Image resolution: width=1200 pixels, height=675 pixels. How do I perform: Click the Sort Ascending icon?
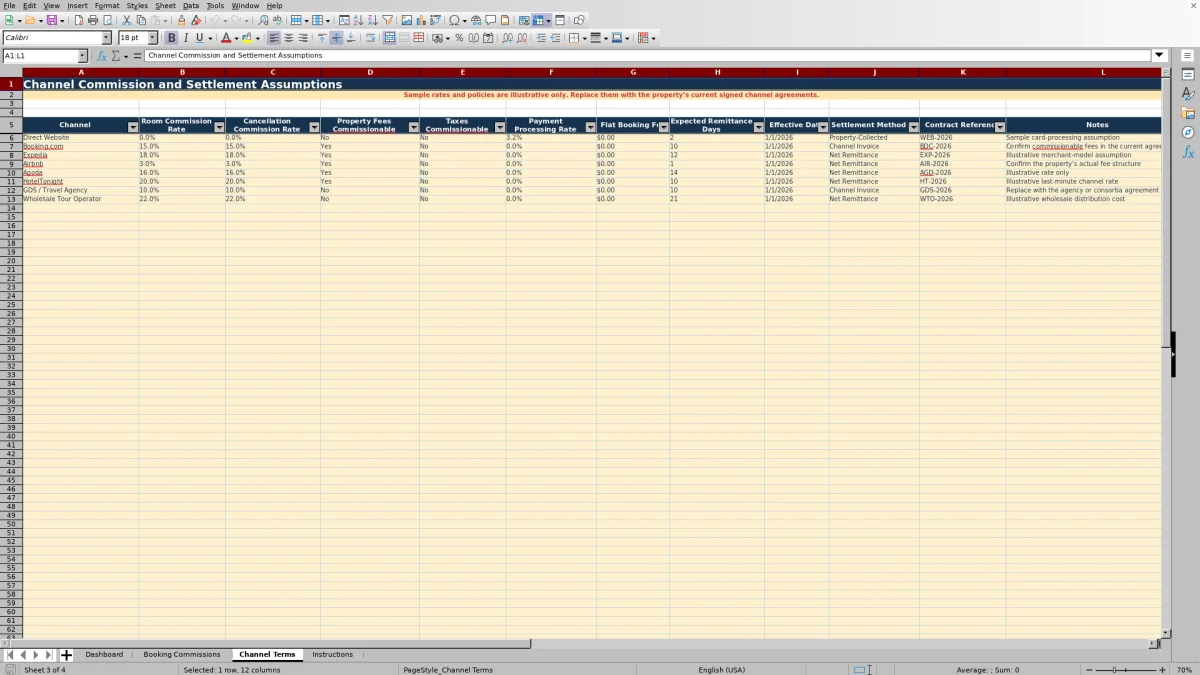coord(358,20)
